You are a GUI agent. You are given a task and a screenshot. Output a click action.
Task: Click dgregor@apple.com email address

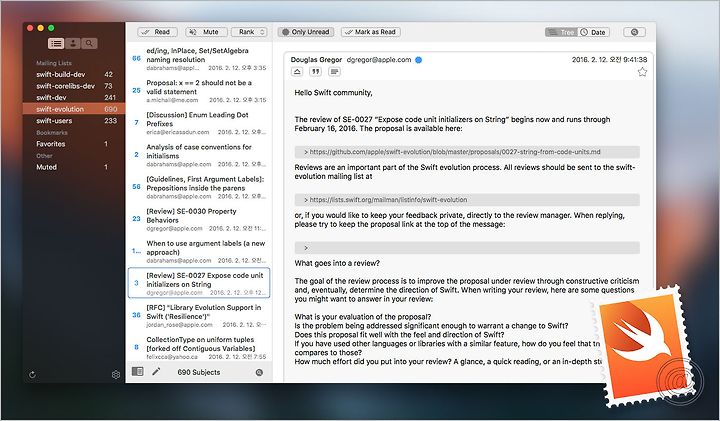pos(379,60)
